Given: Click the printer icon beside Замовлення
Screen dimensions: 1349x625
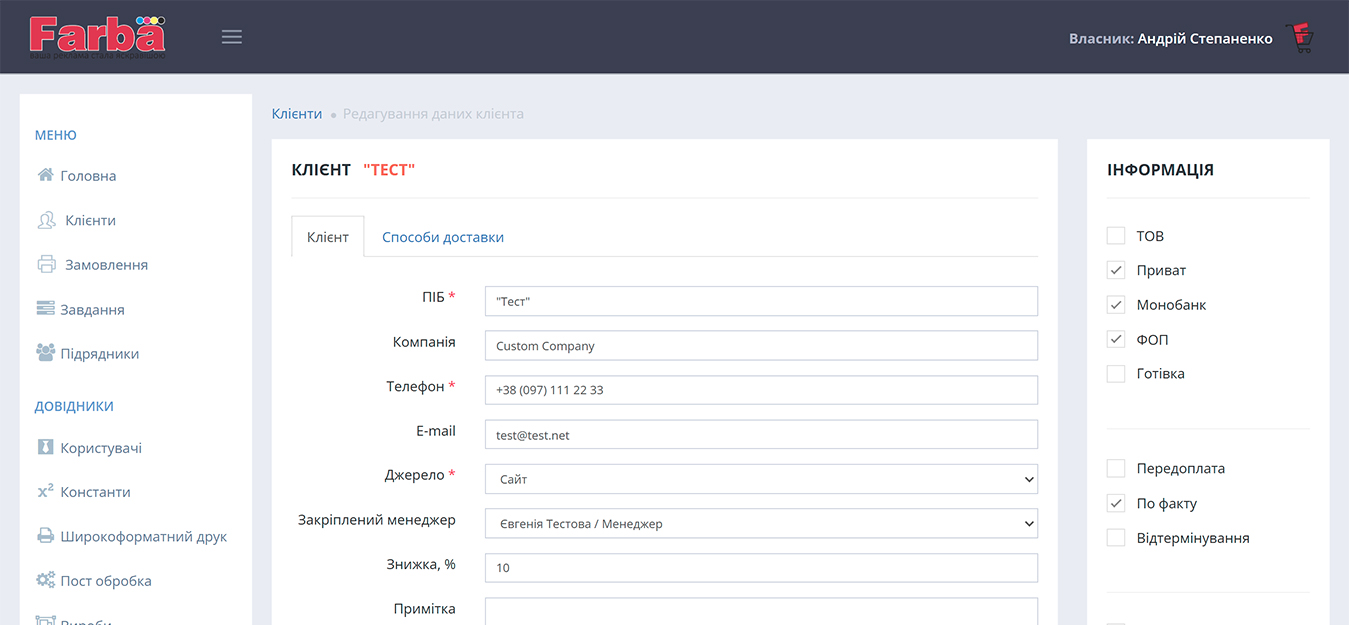Looking at the screenshot, I should coord(46,265).
